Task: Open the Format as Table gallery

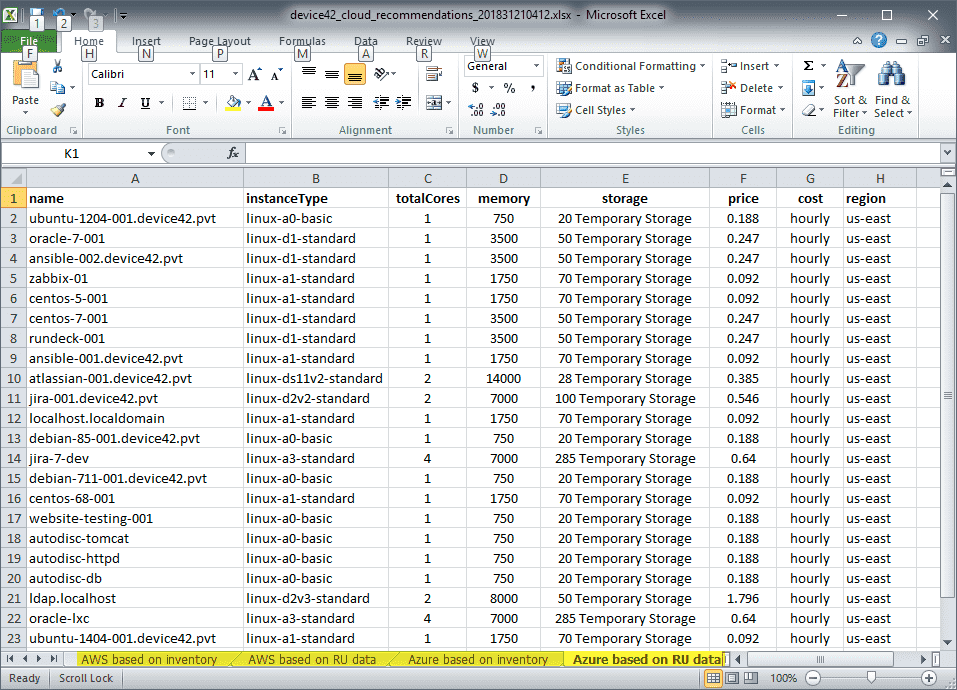Action: [610, 88]
